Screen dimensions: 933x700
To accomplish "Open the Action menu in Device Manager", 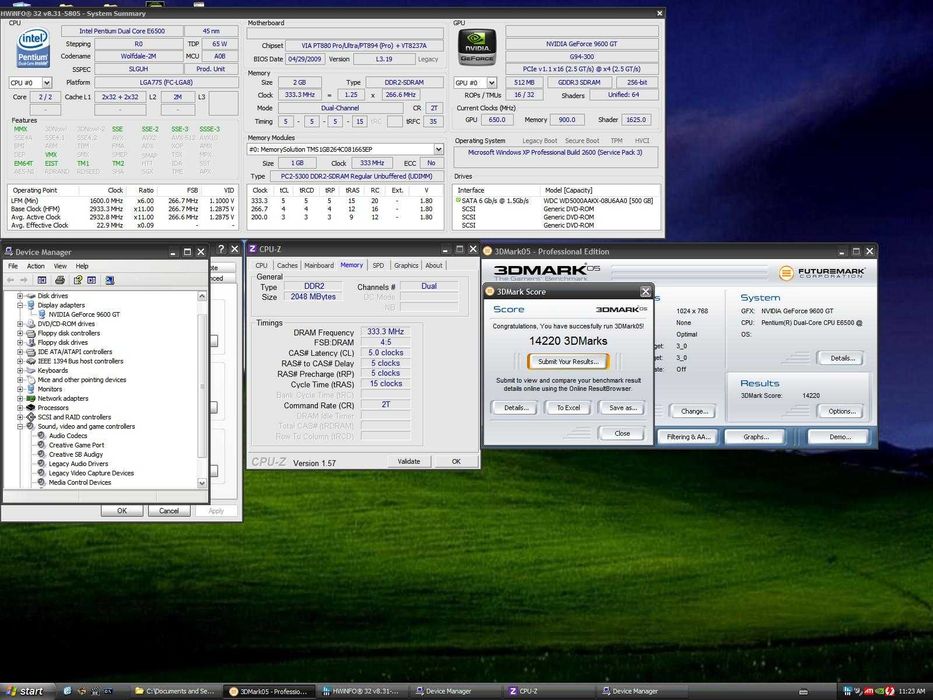I will tap(35, 266).
